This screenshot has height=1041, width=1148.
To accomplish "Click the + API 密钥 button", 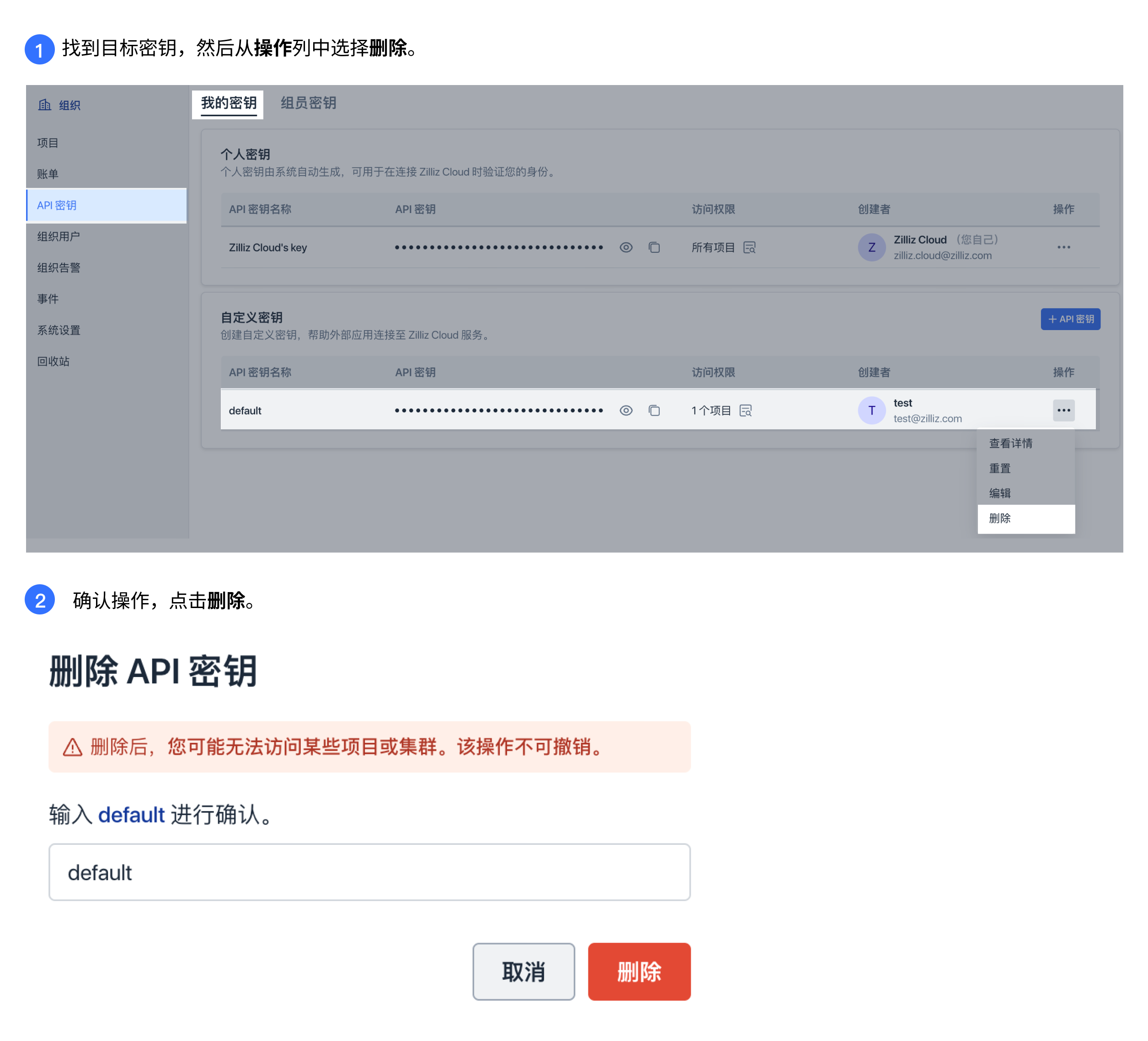I will pos(1071,319).
